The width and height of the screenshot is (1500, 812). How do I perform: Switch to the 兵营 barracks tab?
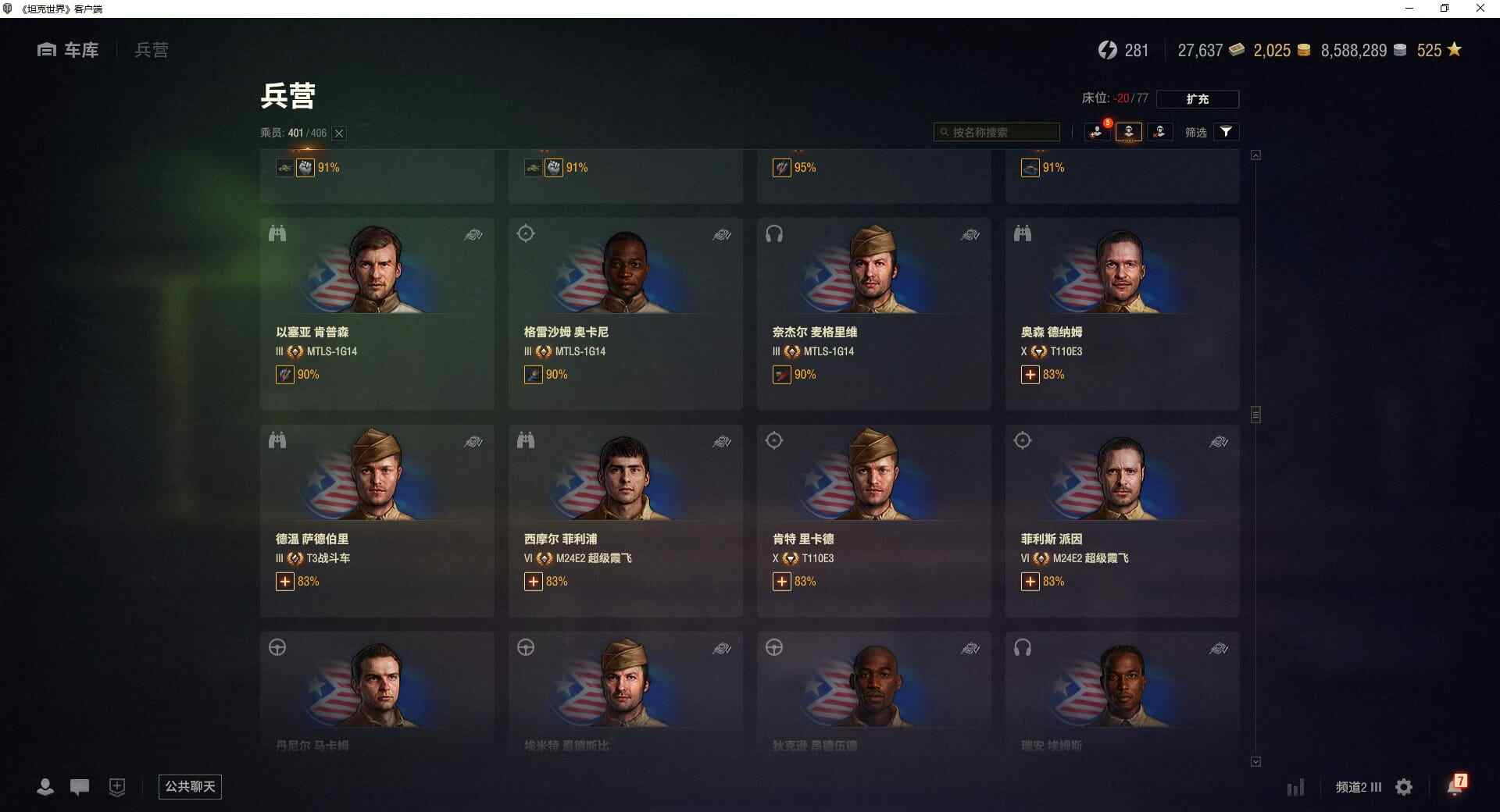(x=152, y=50)
